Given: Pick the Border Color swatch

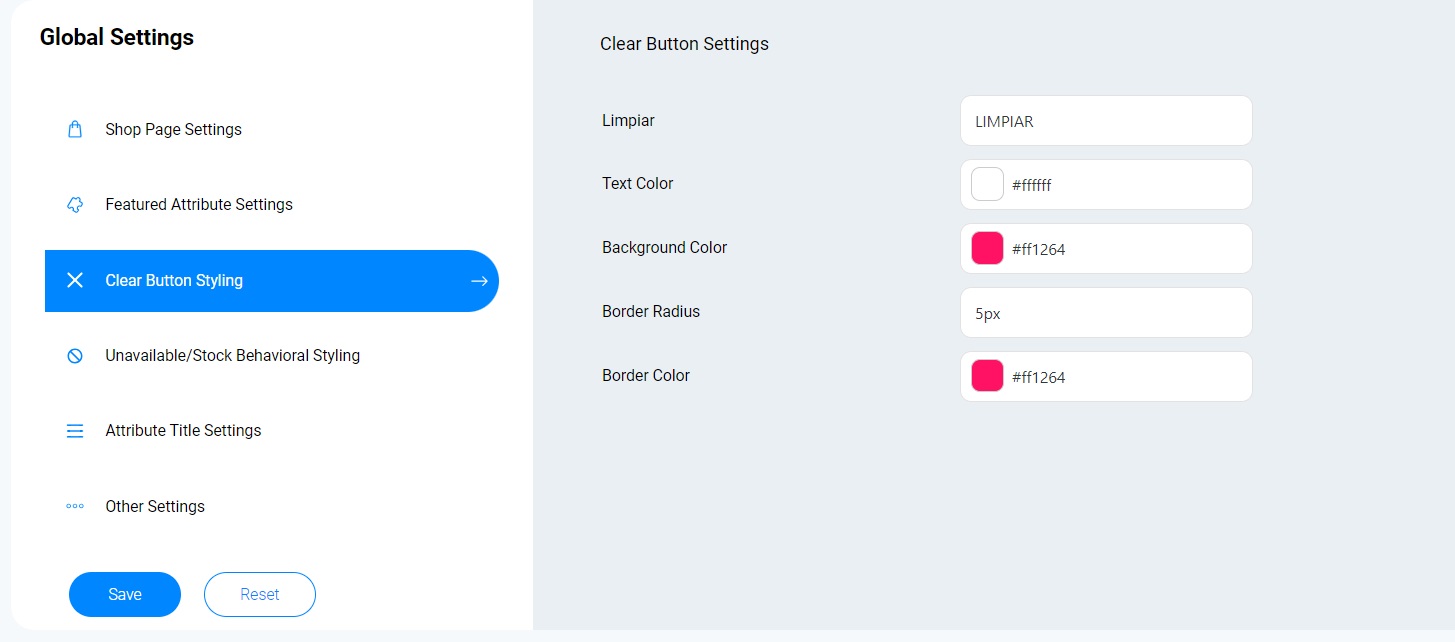Looking at the screenshot, I should pyautogui.click(x=987, y=377).
